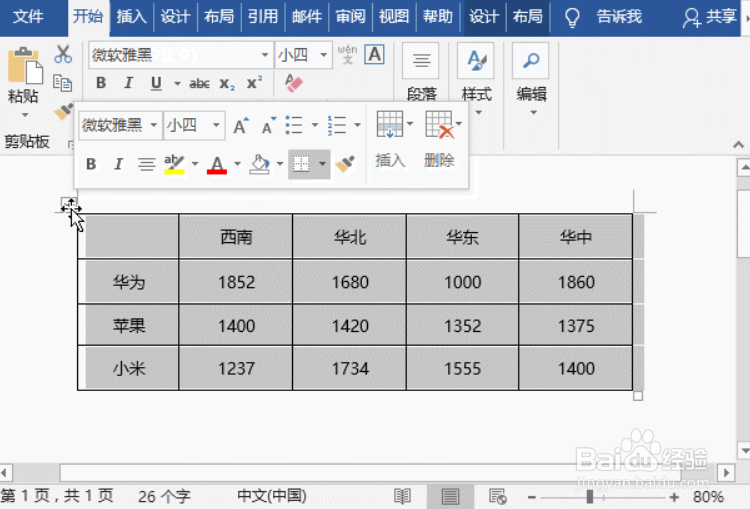Toggle Bold in the mini toolbar
Image resolution: width=750 pixels, height=509 pixels.
(x=91, y=164)
